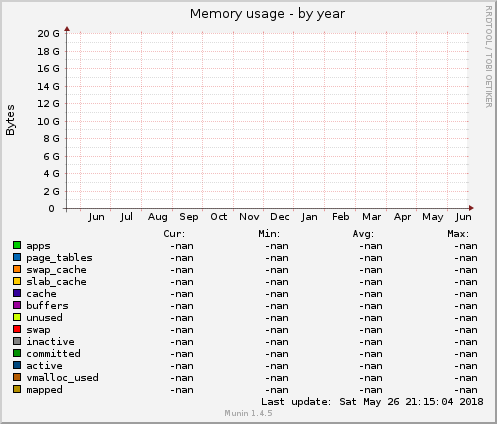Click the 10 G y-axis value
This screenshot has width=497, height=424.
[48, 122]
